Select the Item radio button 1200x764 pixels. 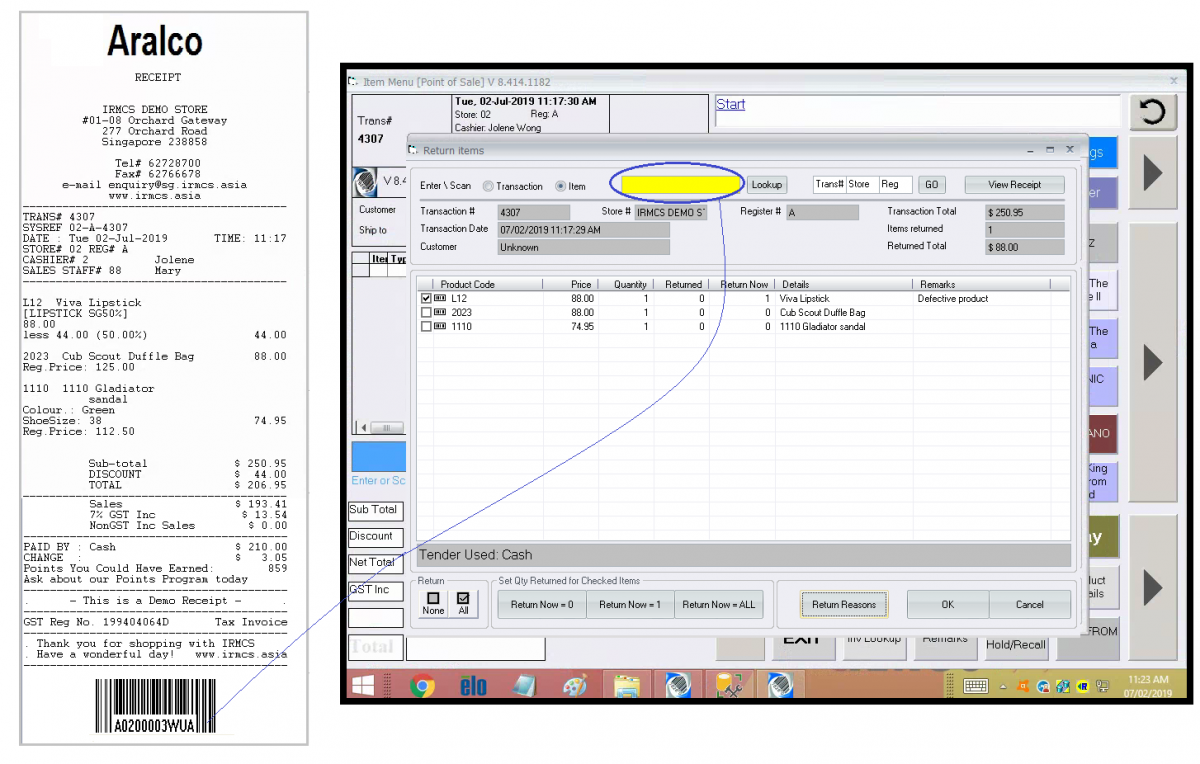point(560,186)
